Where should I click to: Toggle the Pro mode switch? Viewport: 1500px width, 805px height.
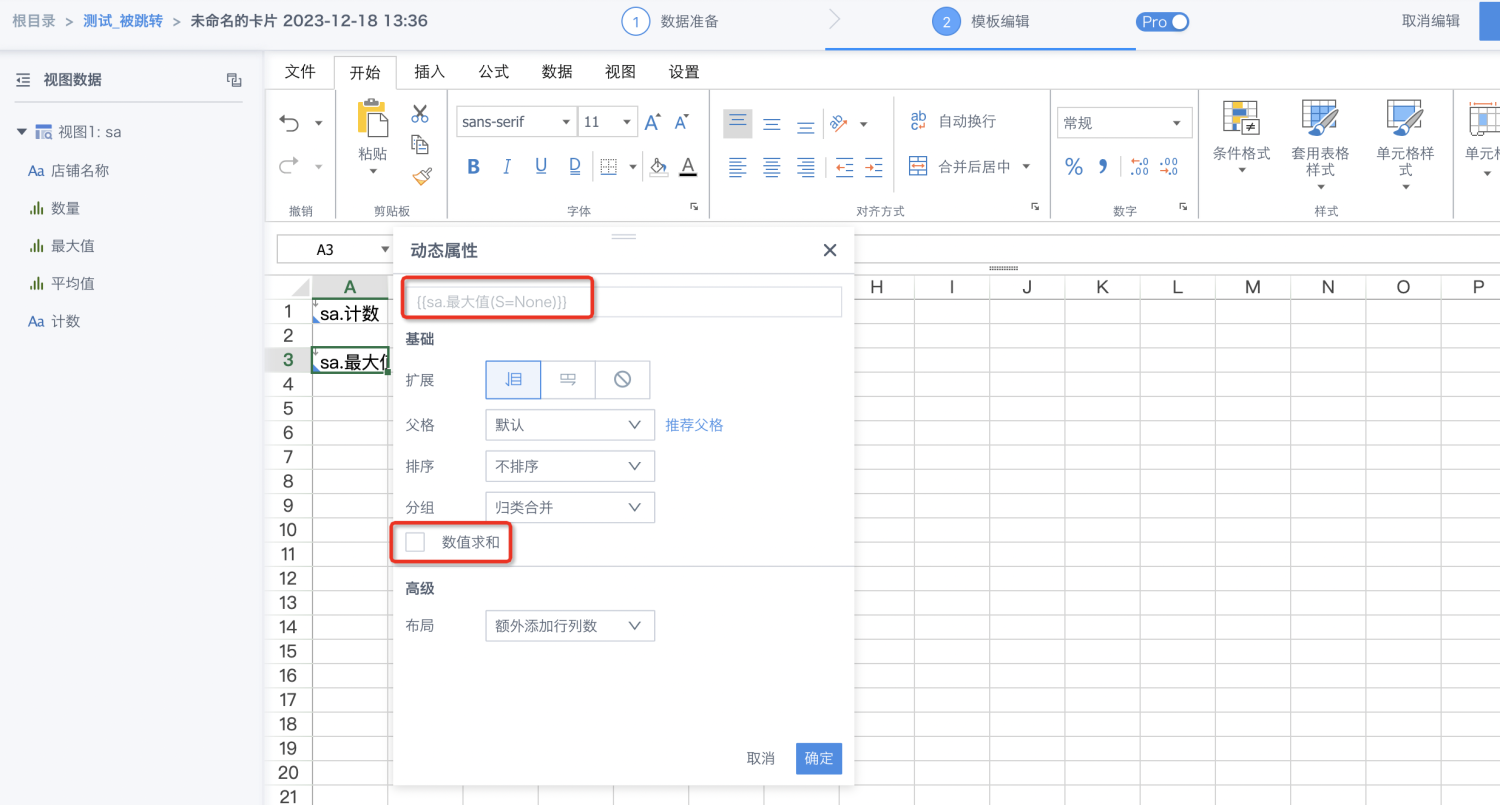[1162, 22]
